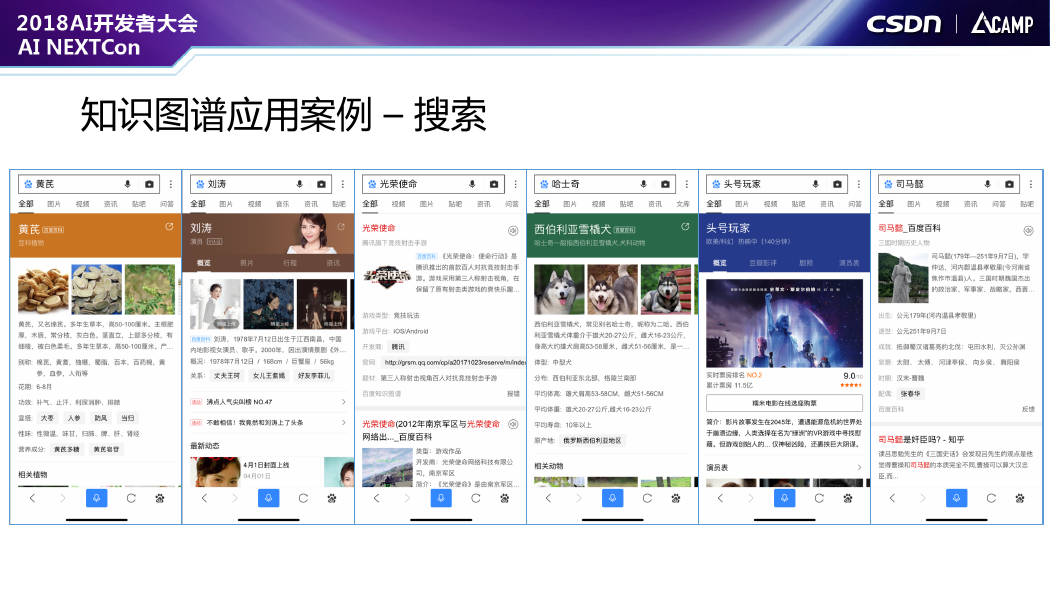Viewport: 1050px width, 591px height.
Task: Click the 头号玩家 search input field
Action: tap(776, 184)
